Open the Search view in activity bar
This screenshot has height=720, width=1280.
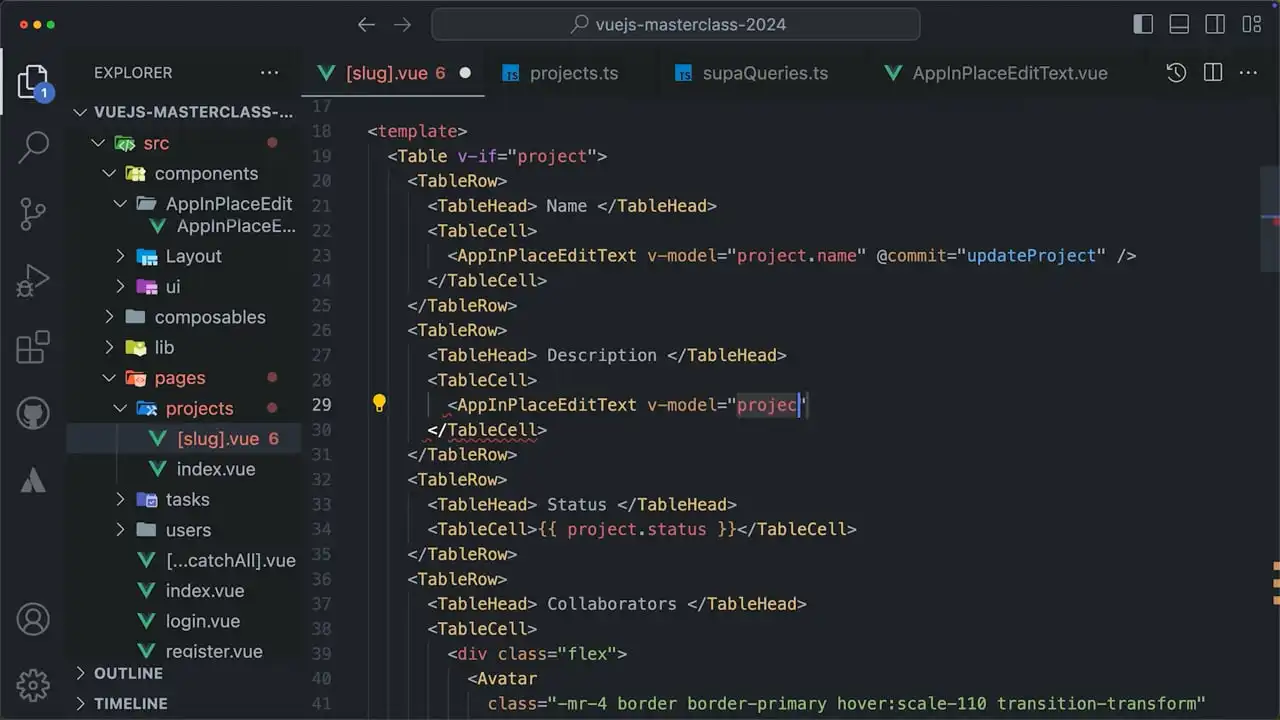tap(33, 147)
